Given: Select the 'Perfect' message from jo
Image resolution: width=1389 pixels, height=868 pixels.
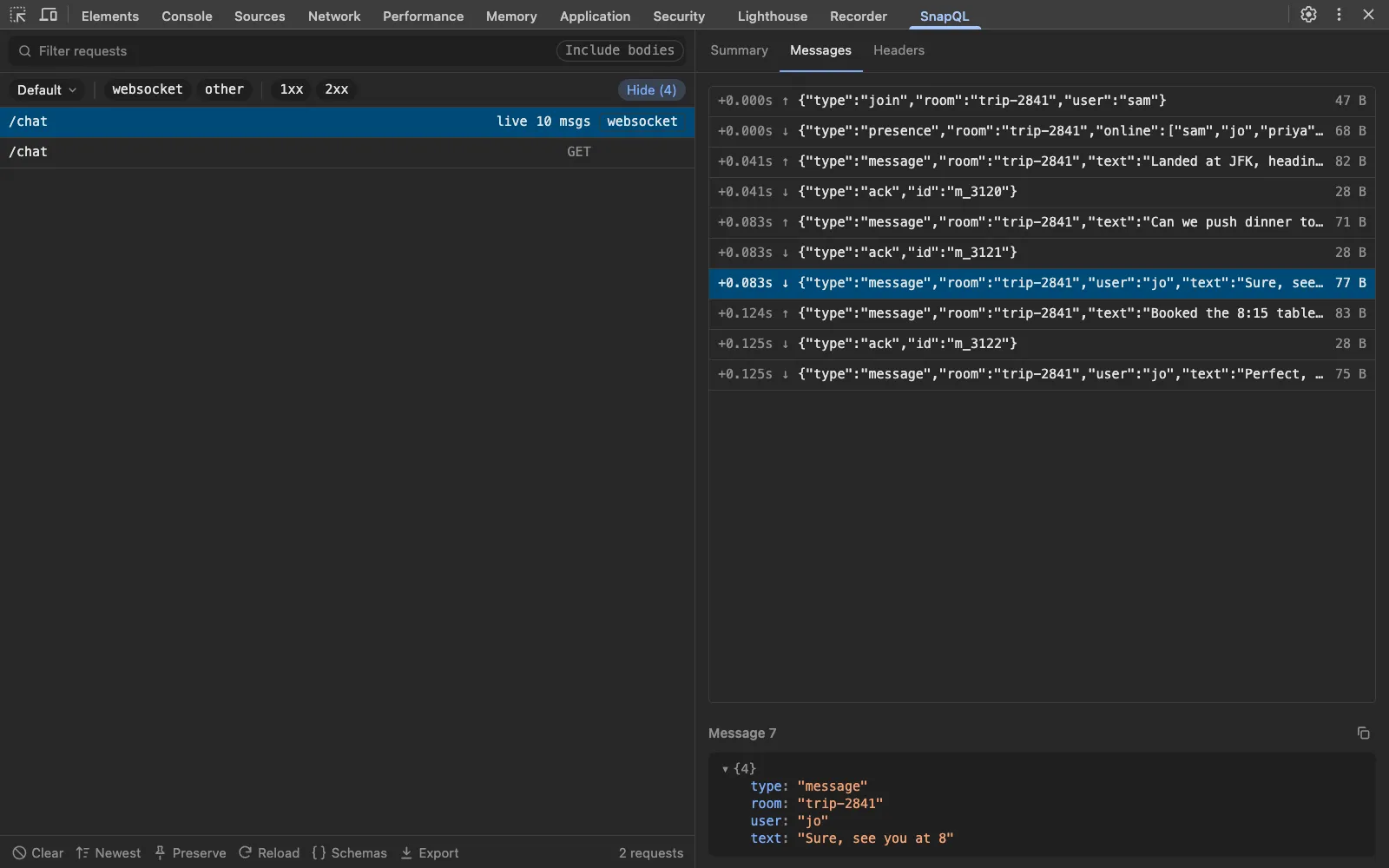Looking at the screenshot, I should [1042, 374].
